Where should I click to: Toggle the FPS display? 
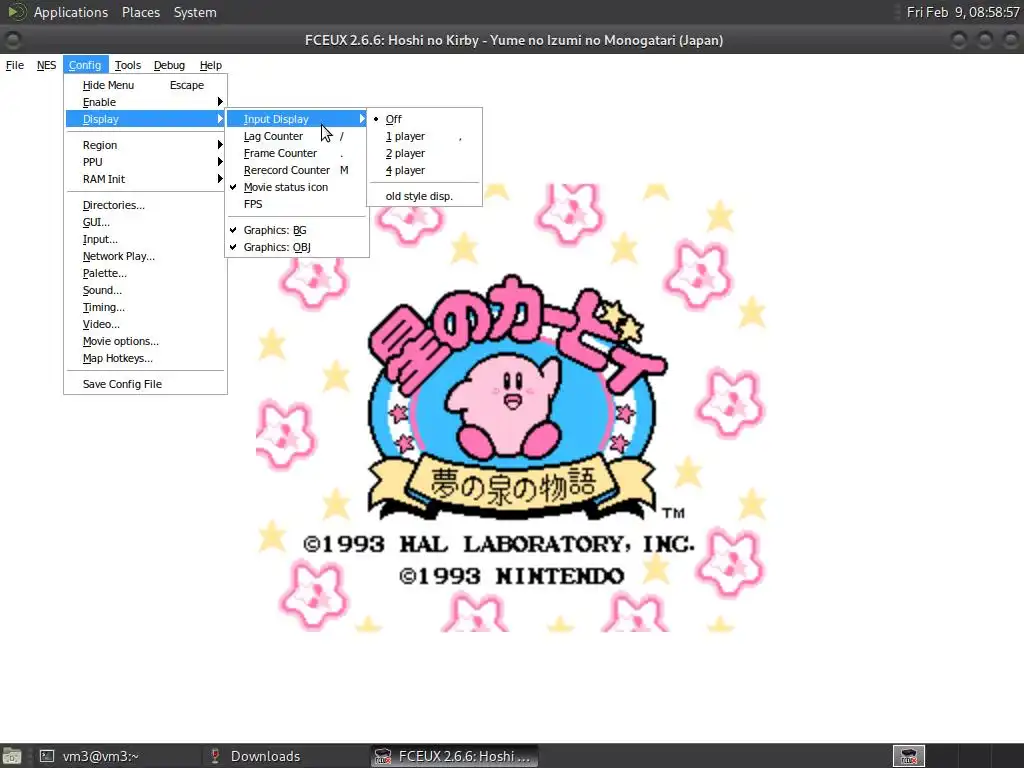(x=296, y=204)
